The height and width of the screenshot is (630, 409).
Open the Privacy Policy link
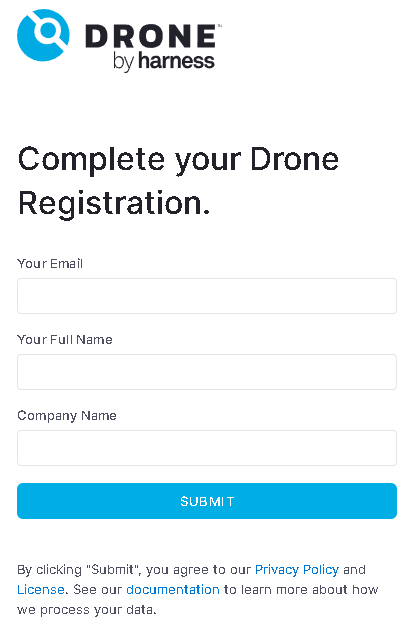pyautogui.click(x=297, y=569)
